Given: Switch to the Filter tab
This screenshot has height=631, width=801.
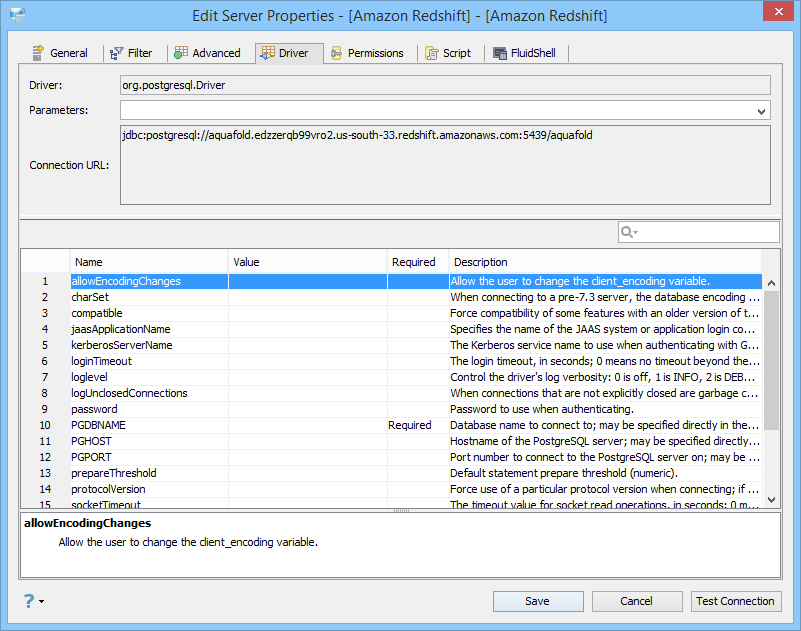Looking at the screenshot, I should click(131, 53).
